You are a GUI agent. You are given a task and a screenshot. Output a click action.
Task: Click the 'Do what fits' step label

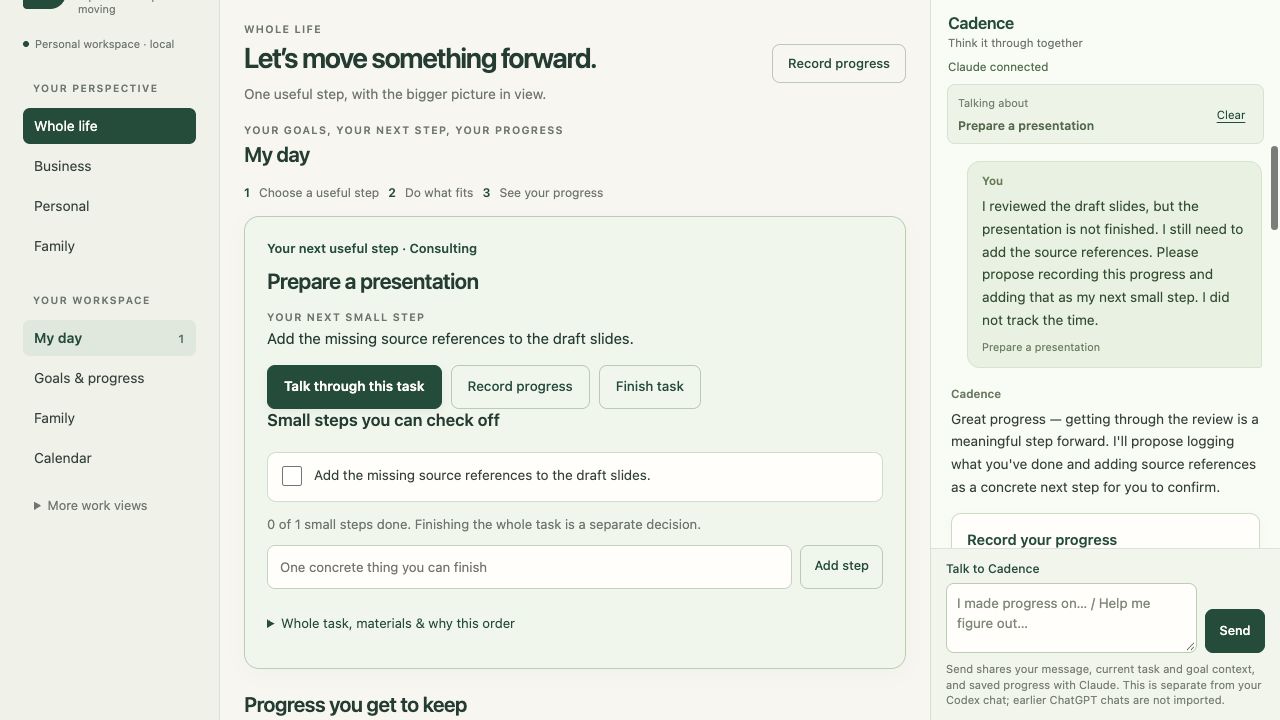pos(439,193)
